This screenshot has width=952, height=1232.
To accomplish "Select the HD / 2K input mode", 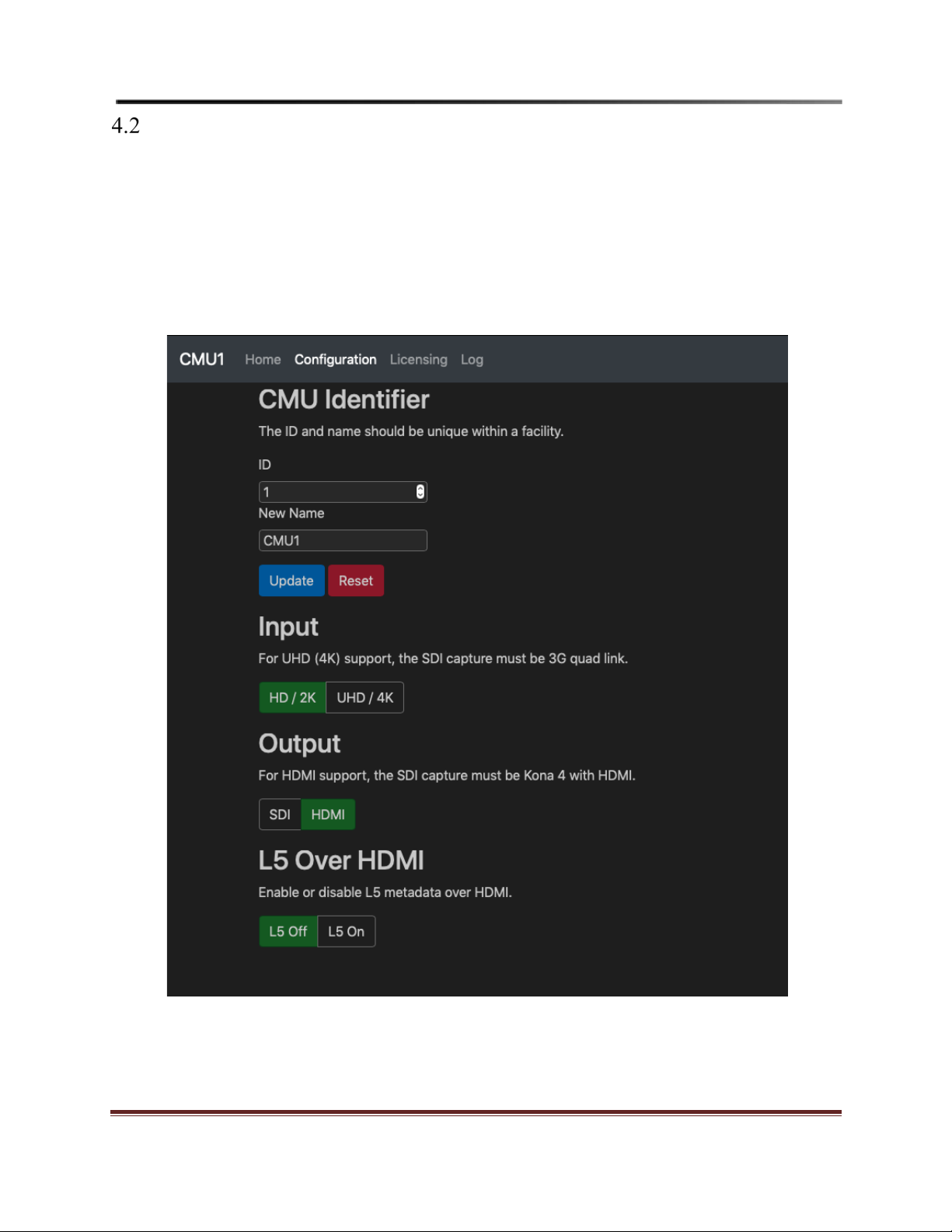I will pyautogui.click(x=292, y=698).
